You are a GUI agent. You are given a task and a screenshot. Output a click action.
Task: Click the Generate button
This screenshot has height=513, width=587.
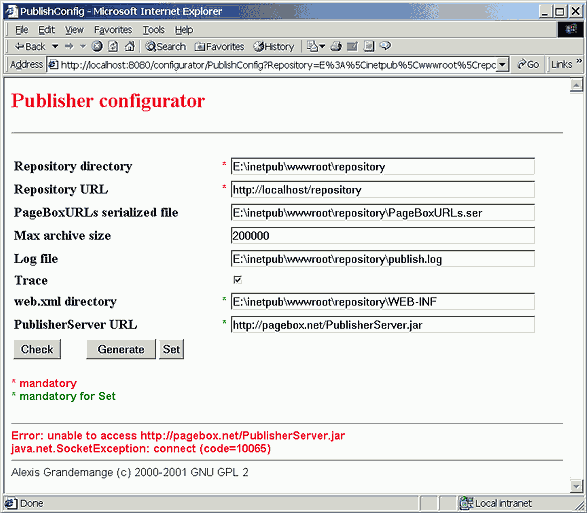pyautogui.click(x=121, y=349)
